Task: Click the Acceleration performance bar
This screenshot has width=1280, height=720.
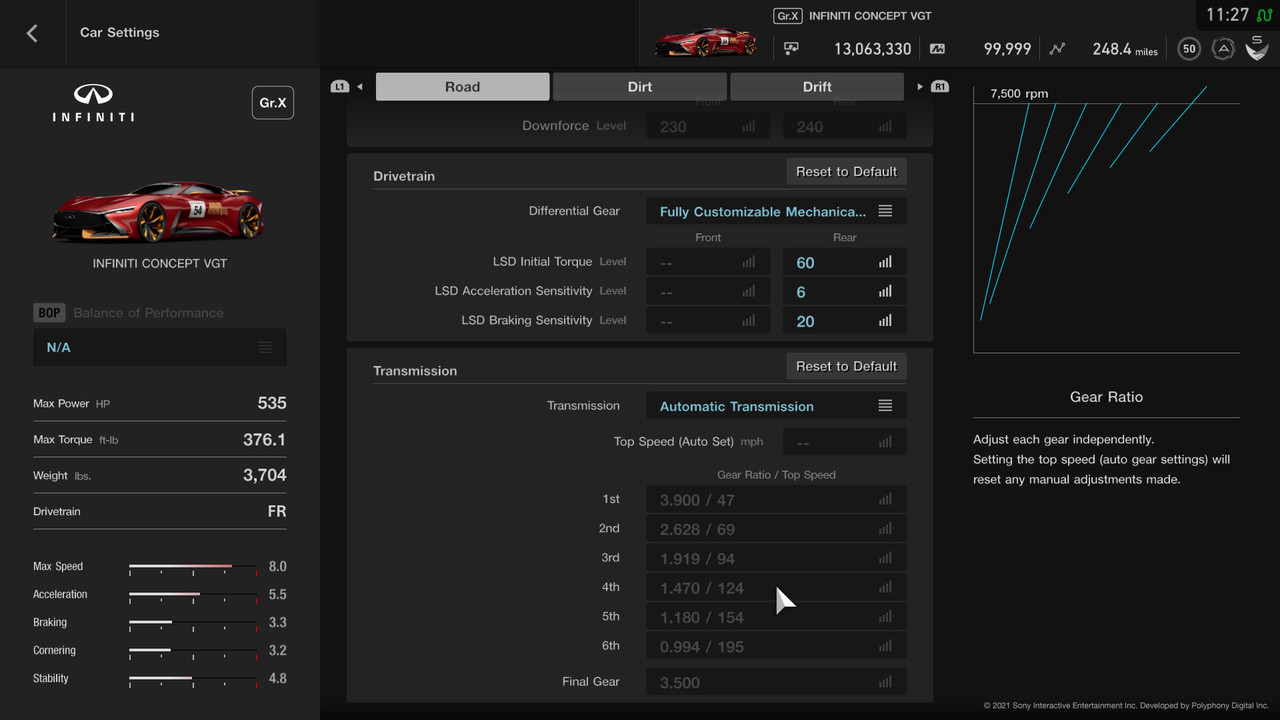Action: click(193, 595)
